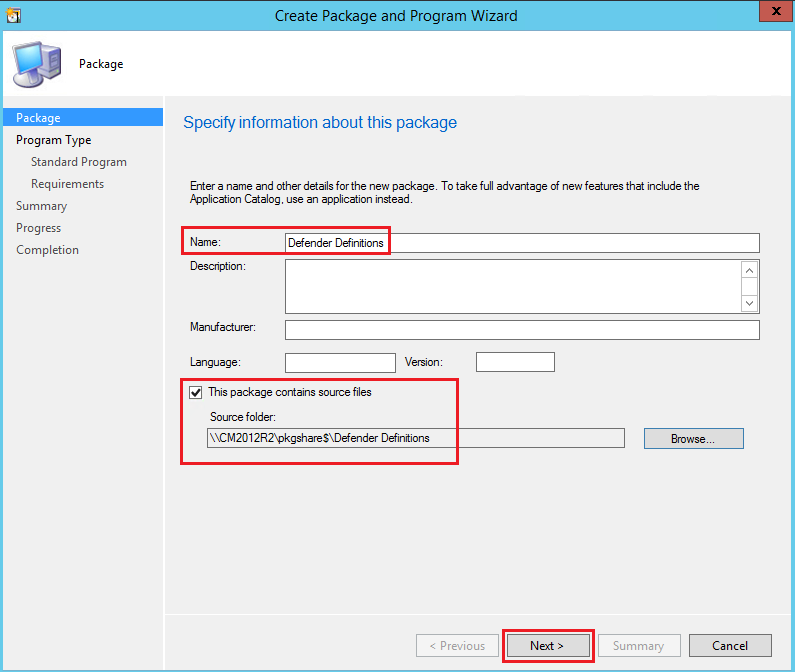Viewport: 795px width, 672px height.
Task: Click the Language text box
Action: [x=340, y=362]
